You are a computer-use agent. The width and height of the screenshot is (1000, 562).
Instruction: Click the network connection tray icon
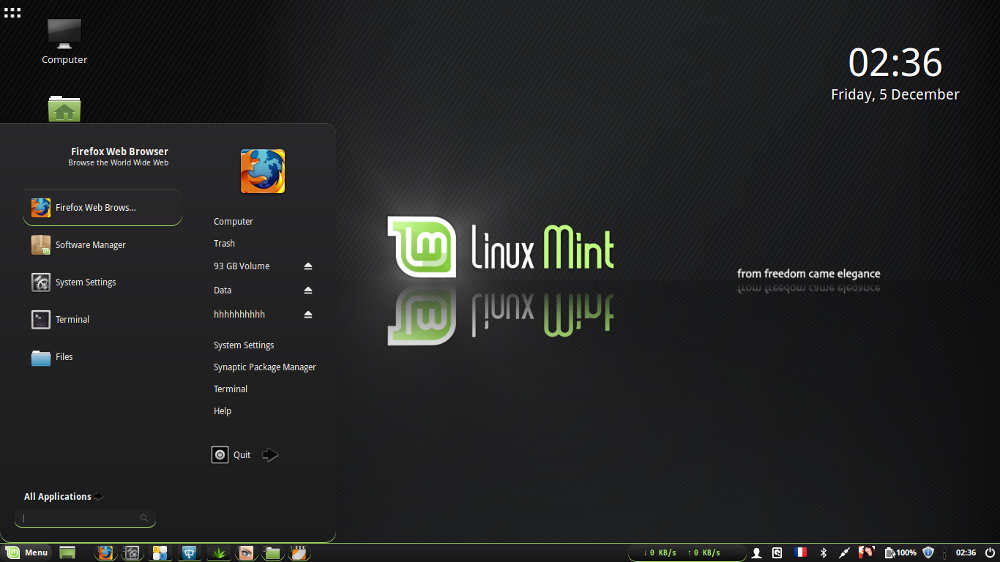tap(844, 553)
